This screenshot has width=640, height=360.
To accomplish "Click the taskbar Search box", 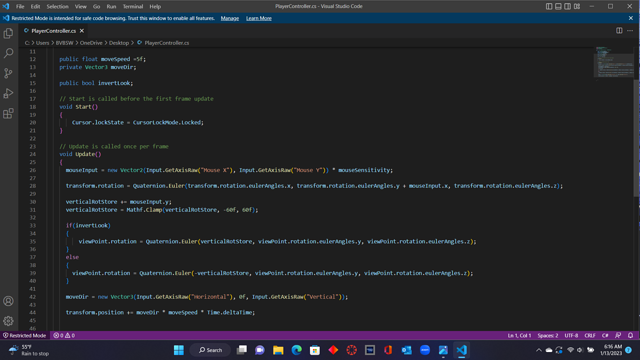I will [x=211, y=350].
